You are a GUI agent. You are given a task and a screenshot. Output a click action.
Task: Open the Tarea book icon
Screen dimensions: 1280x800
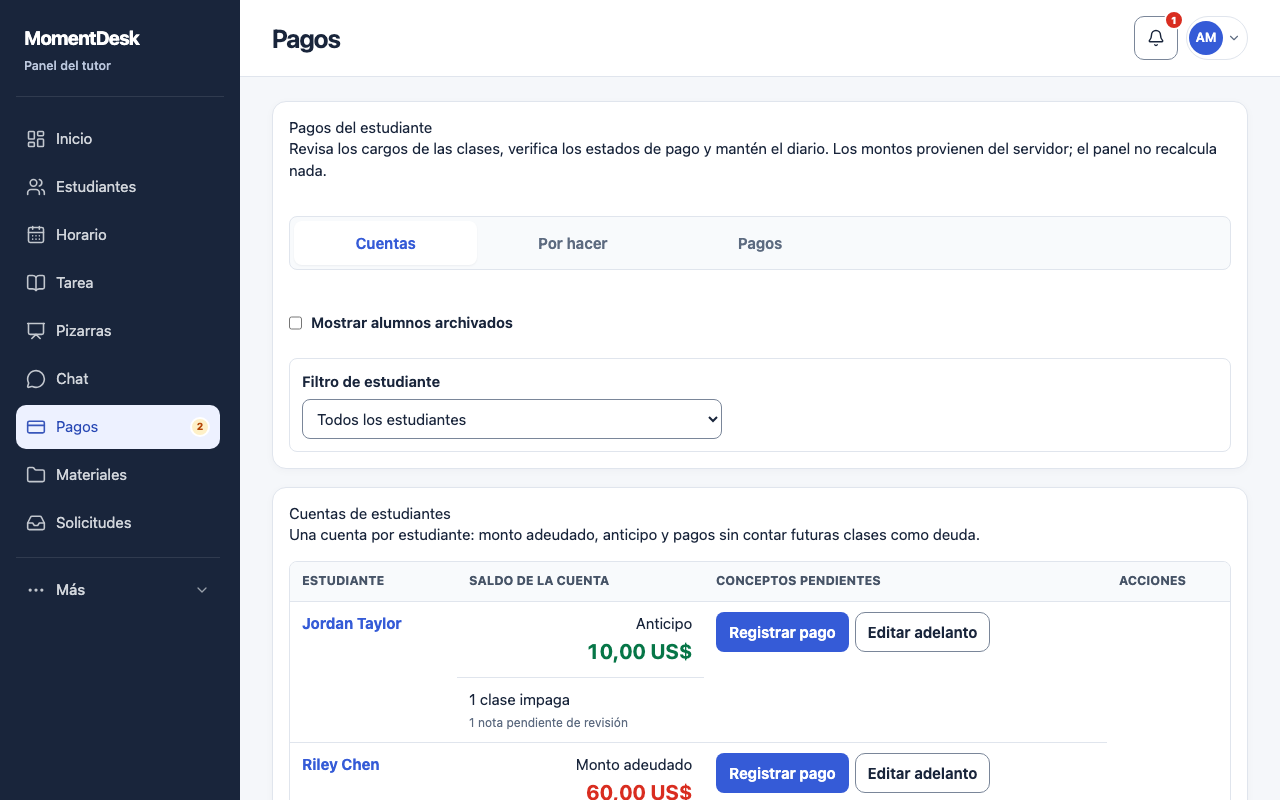(36, 283)
